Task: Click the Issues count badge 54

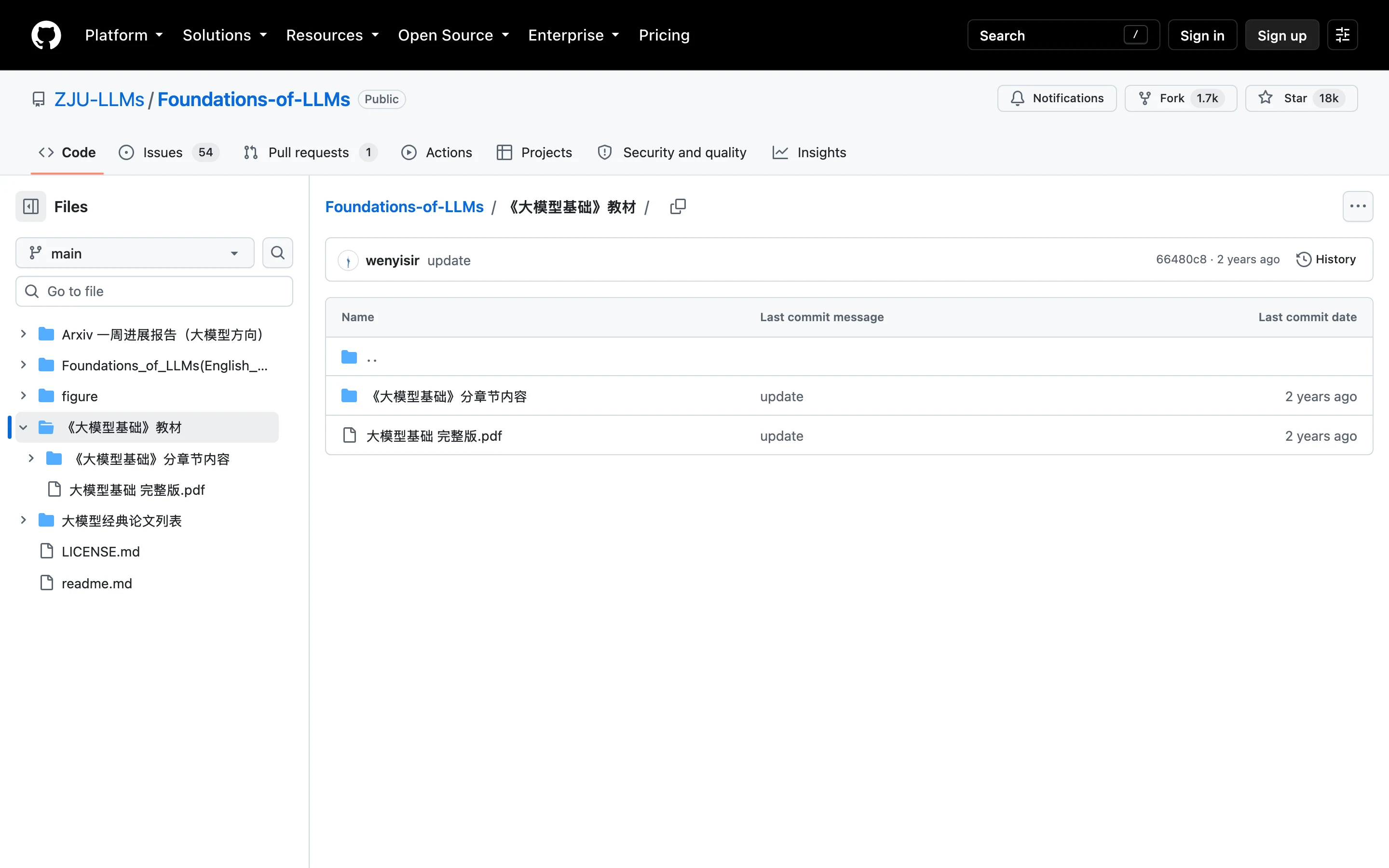Action: tap(205, 152)
